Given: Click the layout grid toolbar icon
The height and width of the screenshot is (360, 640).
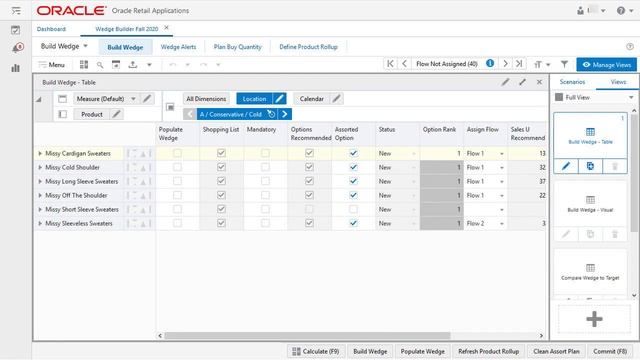Looking at the screenshot, I should tap(84, 64).
